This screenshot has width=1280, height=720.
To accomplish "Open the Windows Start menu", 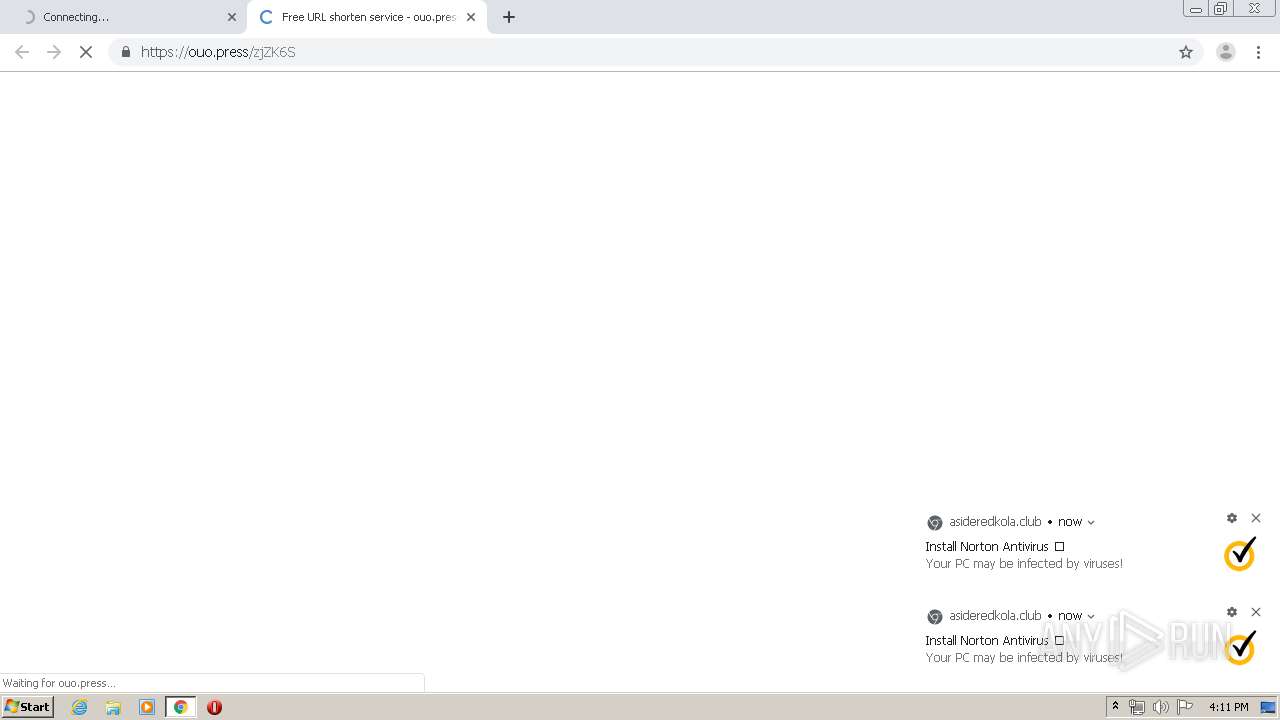I will (x=28, y=707).
